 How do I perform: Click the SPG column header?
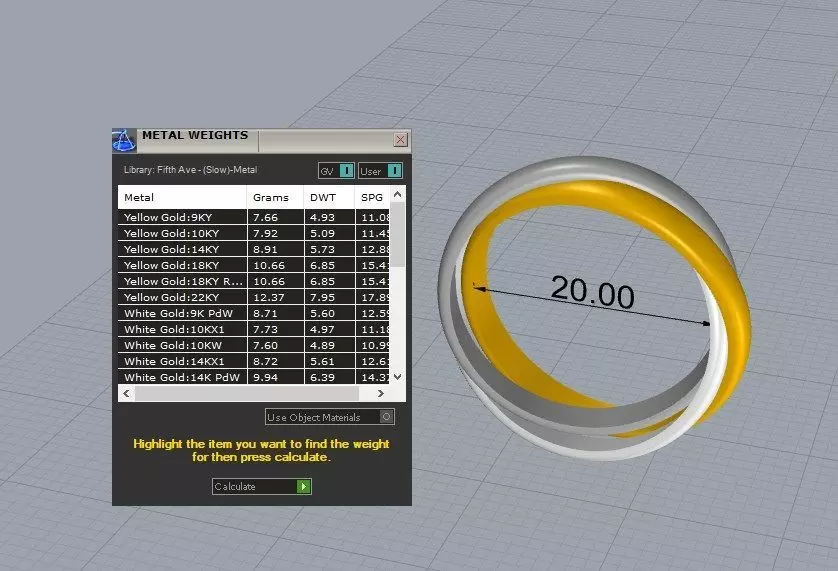(x=372, y=197)
